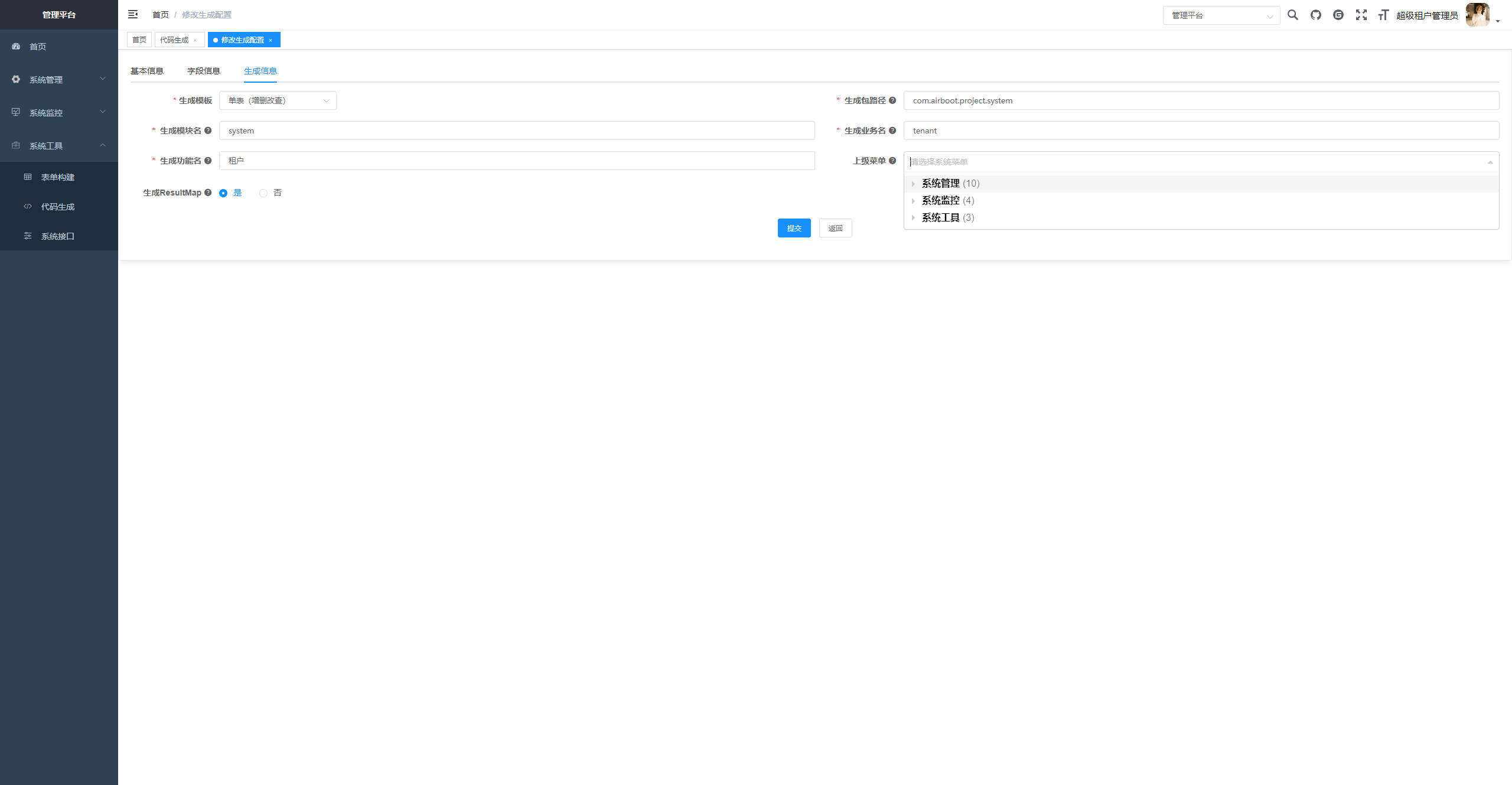
Task: Close the 修改生成配置 page tag
Action: (x=271, y=40)
